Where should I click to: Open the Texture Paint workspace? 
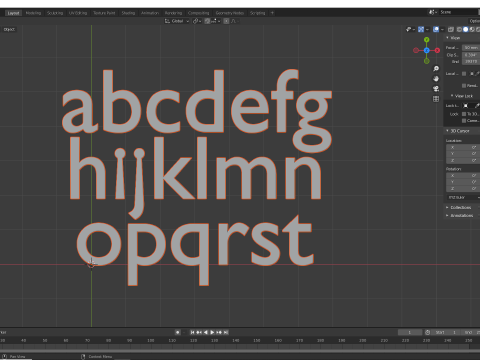(x=104, y=13)
